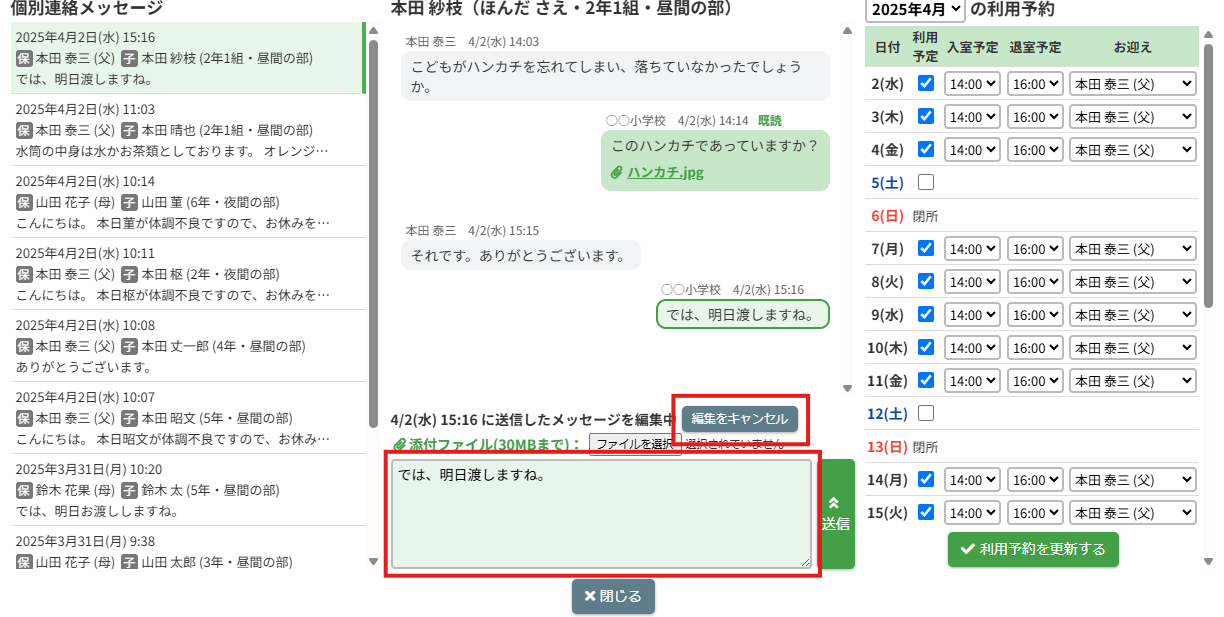Click in the message edit text area
1224x617 pixels.
(x=600, y=515)
